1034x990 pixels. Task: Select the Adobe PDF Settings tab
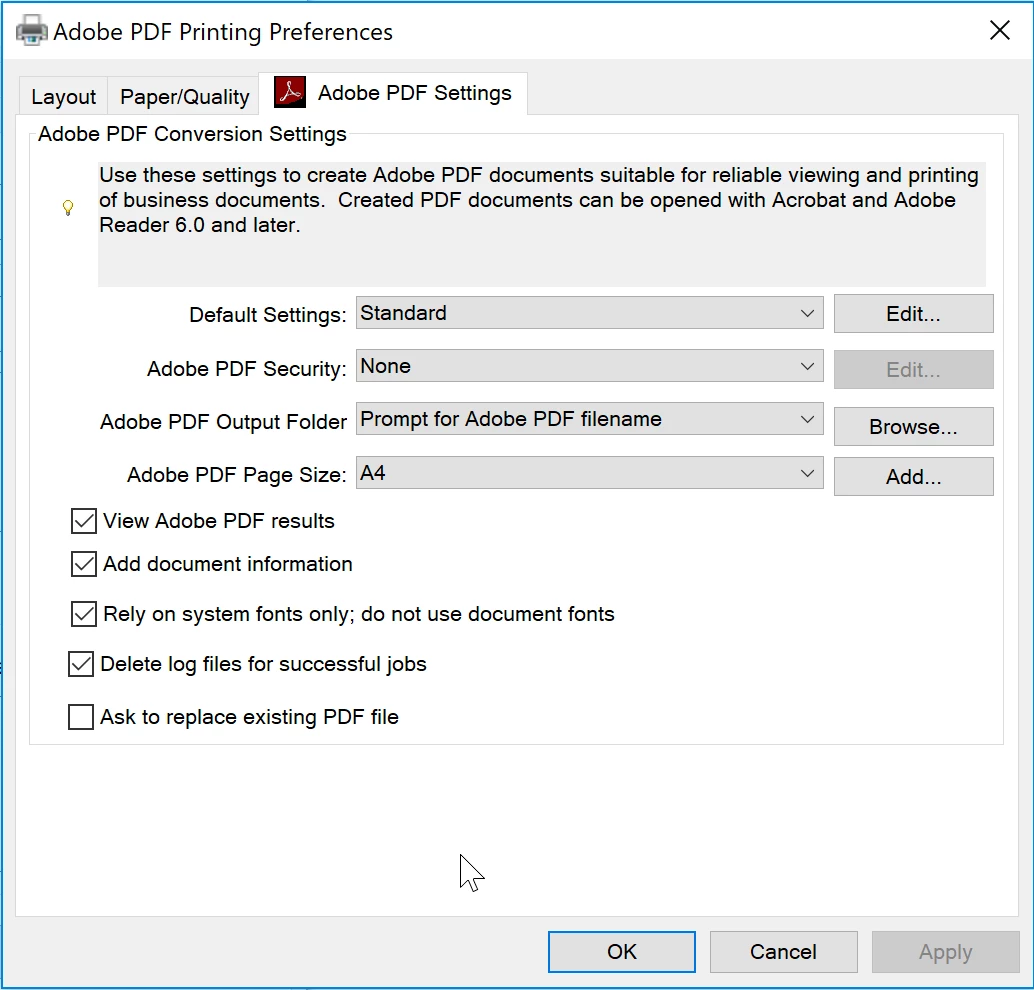pyautogui.click(x=394, y=93)
